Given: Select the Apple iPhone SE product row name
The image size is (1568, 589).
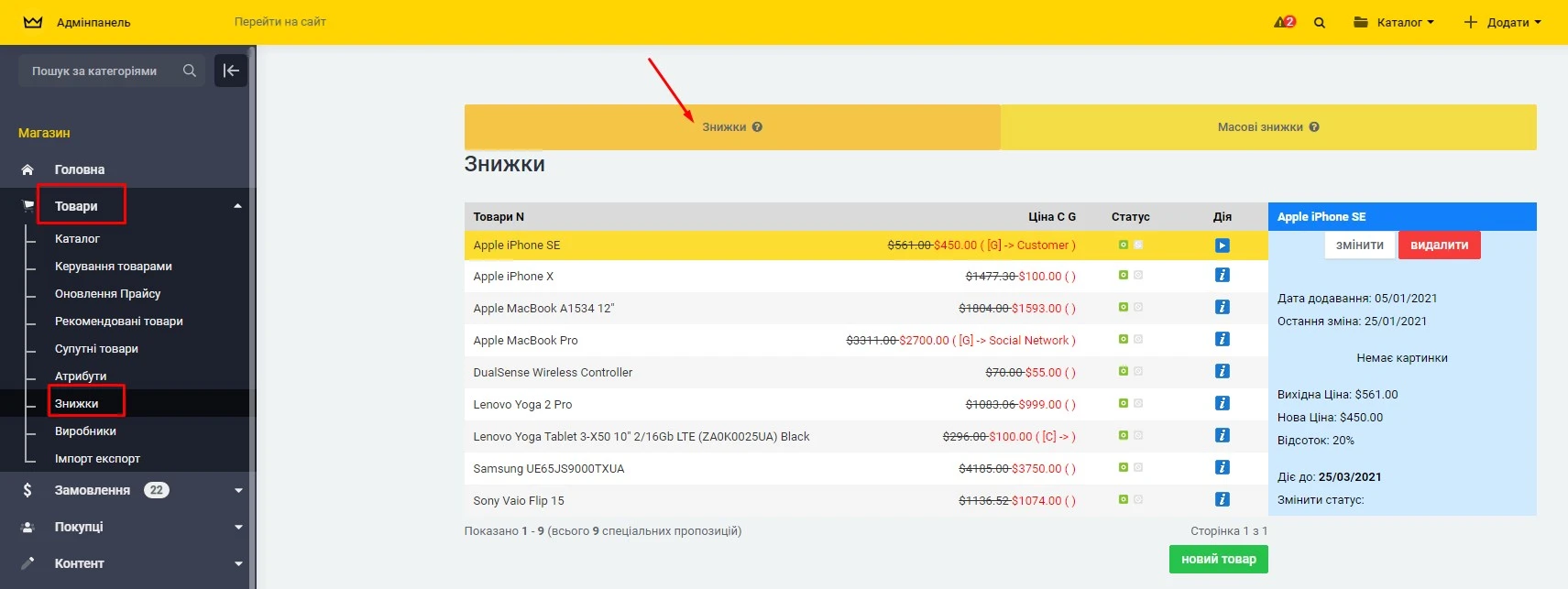Looking at the screenshot, I should pyautogui.click(x=517, y=245).
